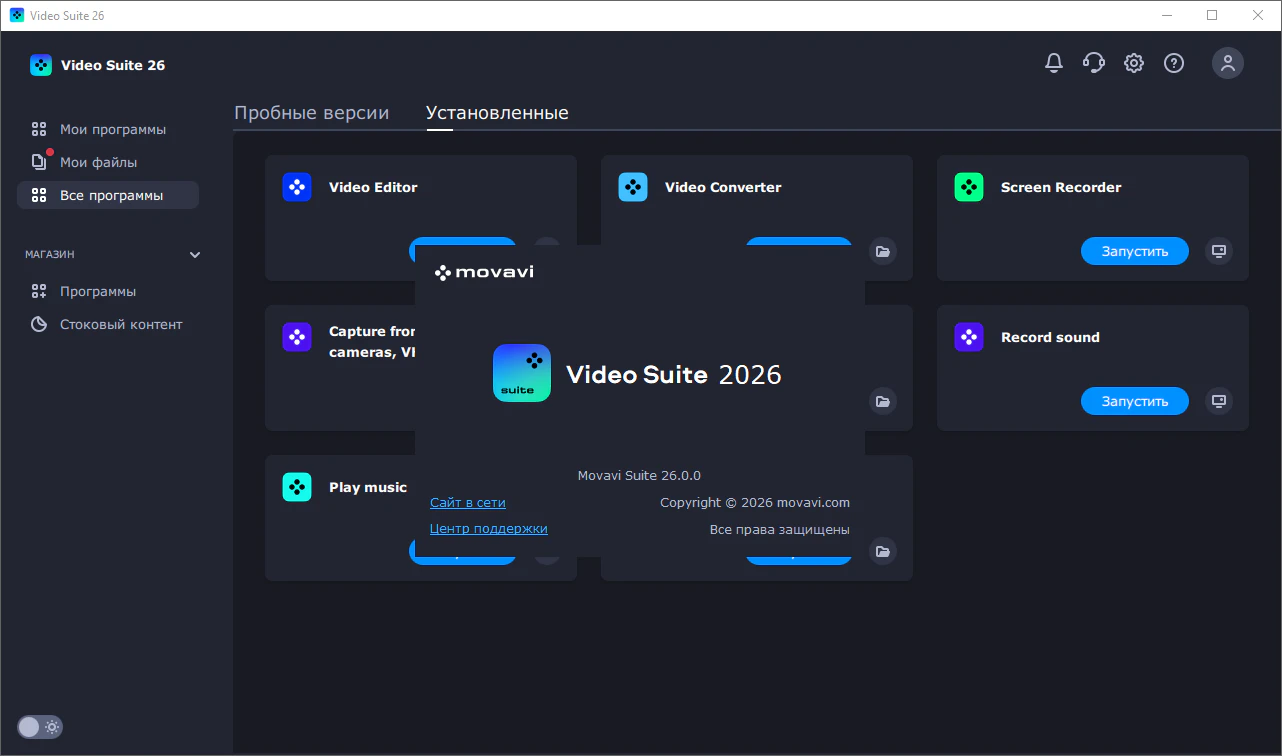
Task: Click the 'Video Converter' card title
Action: coord(723,187)
